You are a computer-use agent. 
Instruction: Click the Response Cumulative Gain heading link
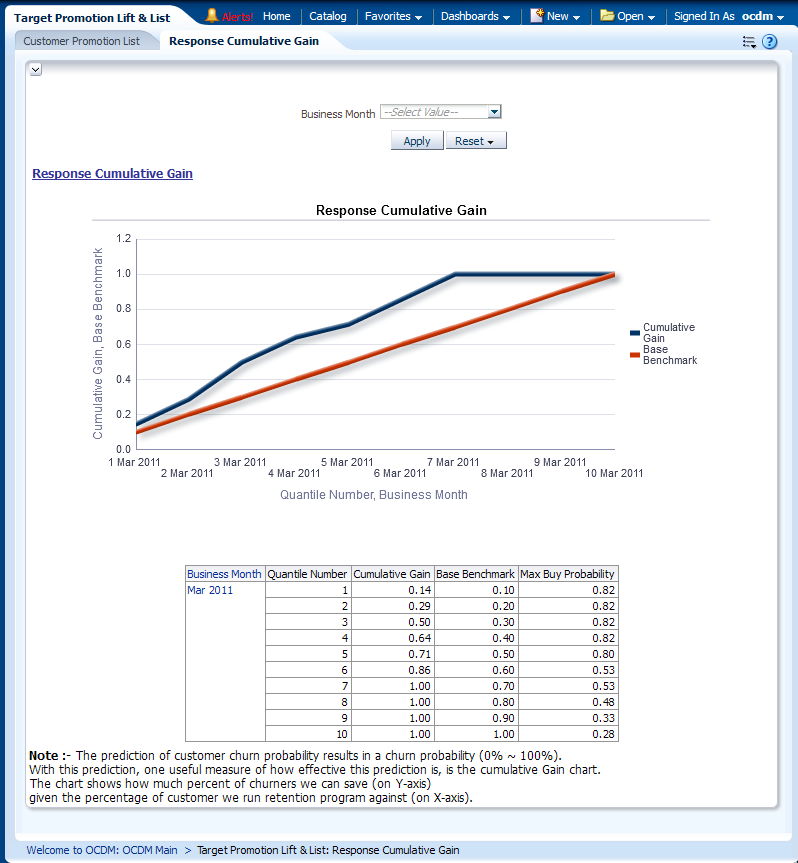click(112, 174)
